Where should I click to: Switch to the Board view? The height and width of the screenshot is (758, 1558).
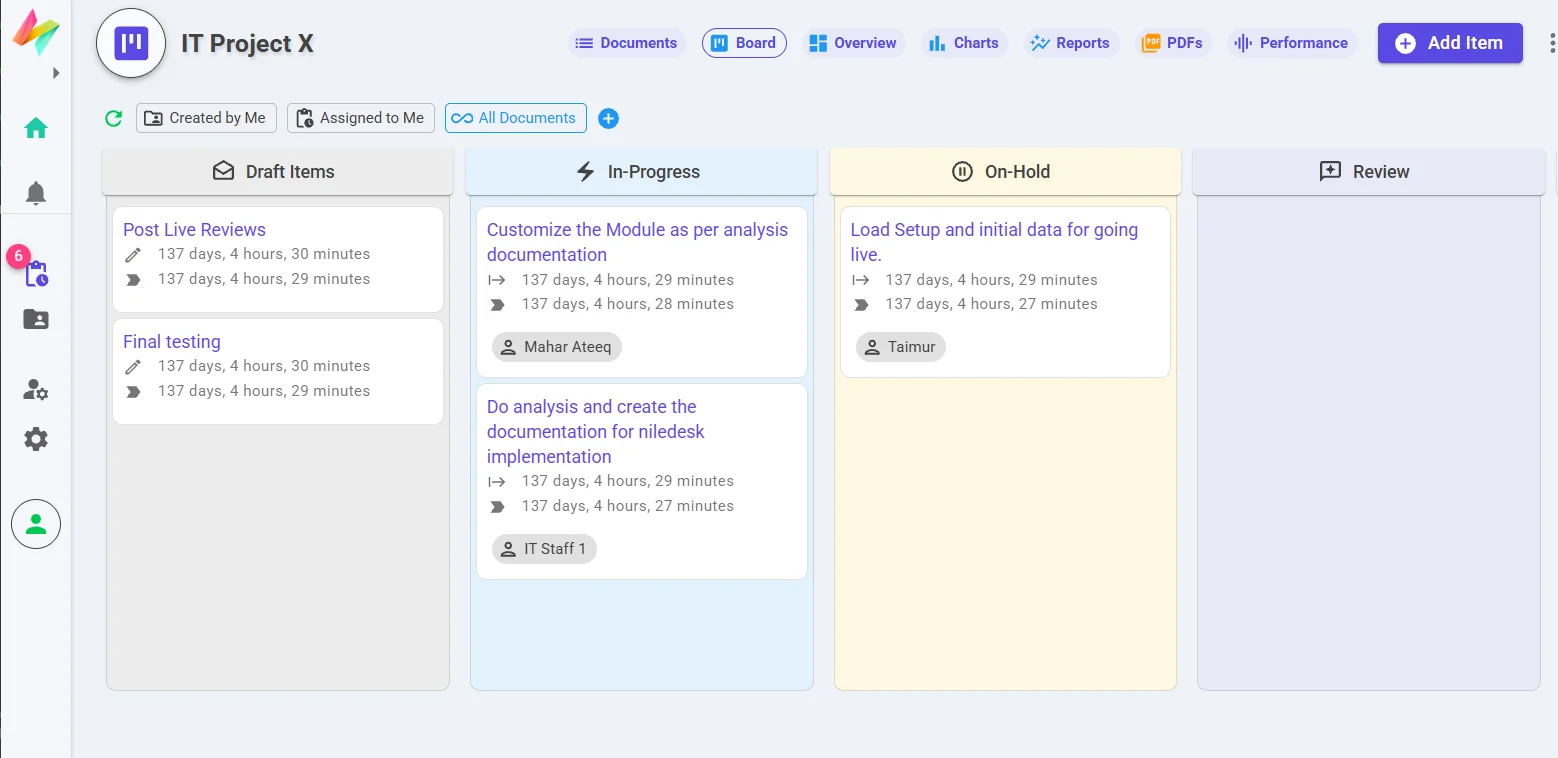744,43
